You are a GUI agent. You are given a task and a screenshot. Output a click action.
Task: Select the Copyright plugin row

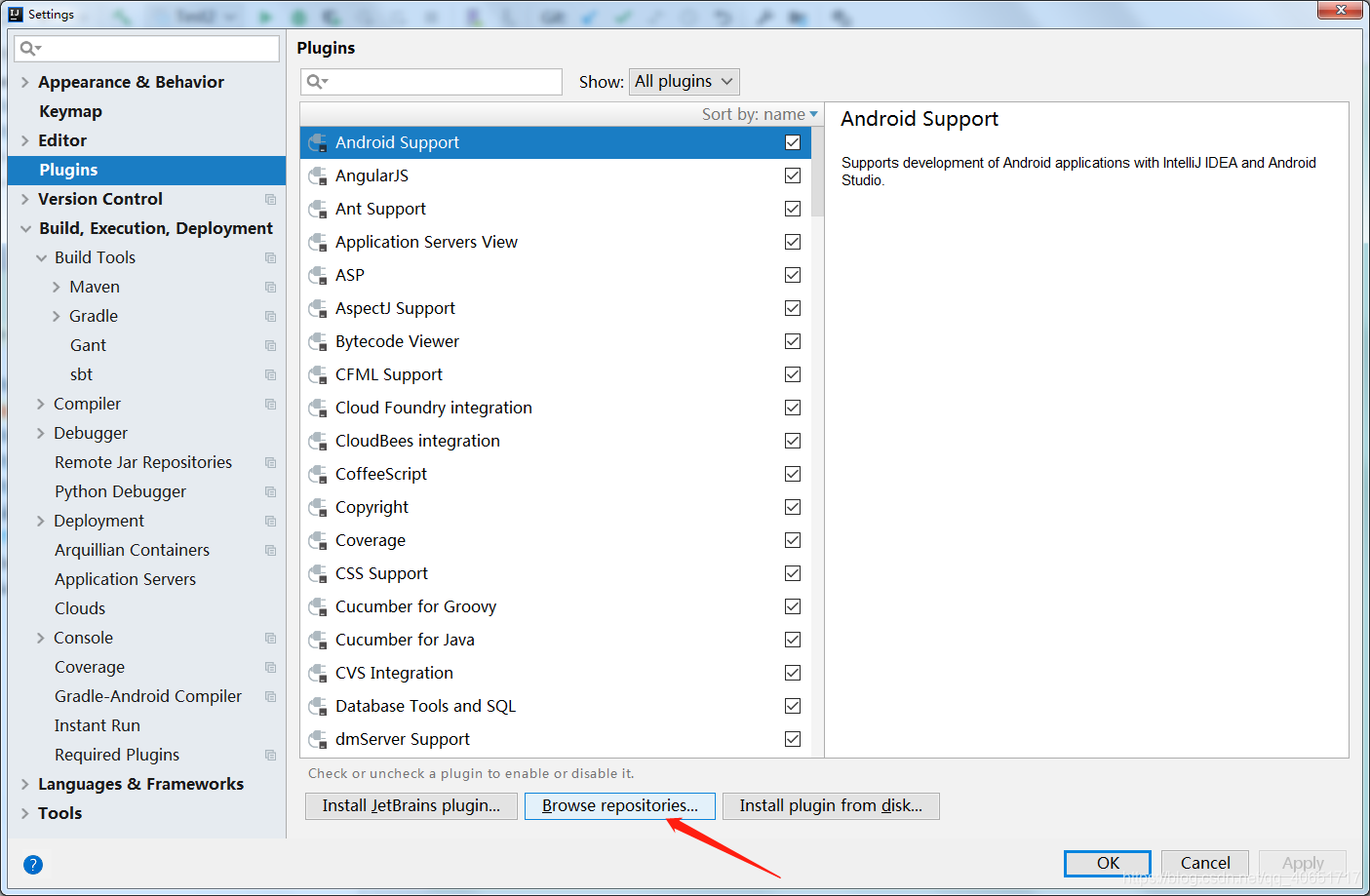[x=555, y=507]
